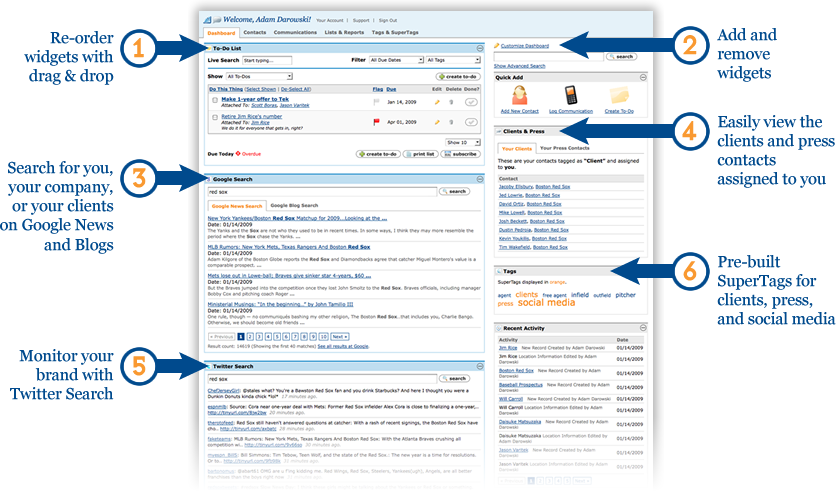
Task: Collapse the Twitter Search widget
Action: click(479, 366)
